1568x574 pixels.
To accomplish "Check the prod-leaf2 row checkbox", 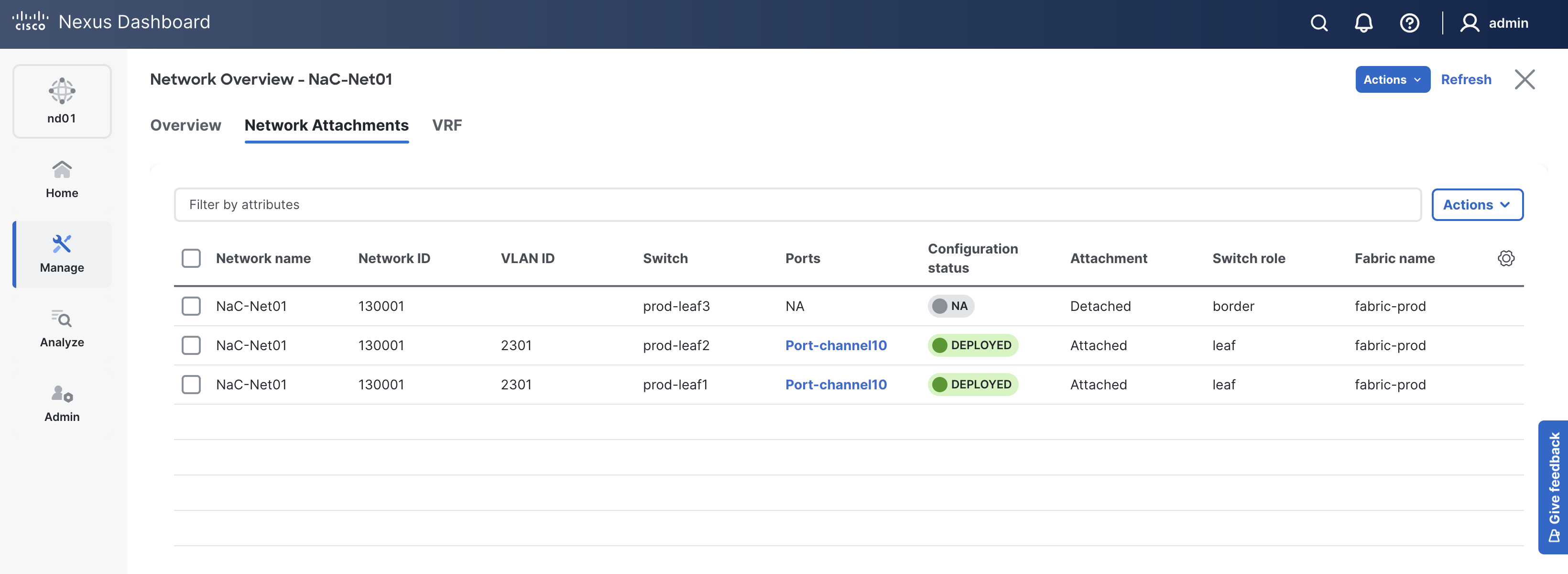I will pyautogui.click(x=191, y=345).
